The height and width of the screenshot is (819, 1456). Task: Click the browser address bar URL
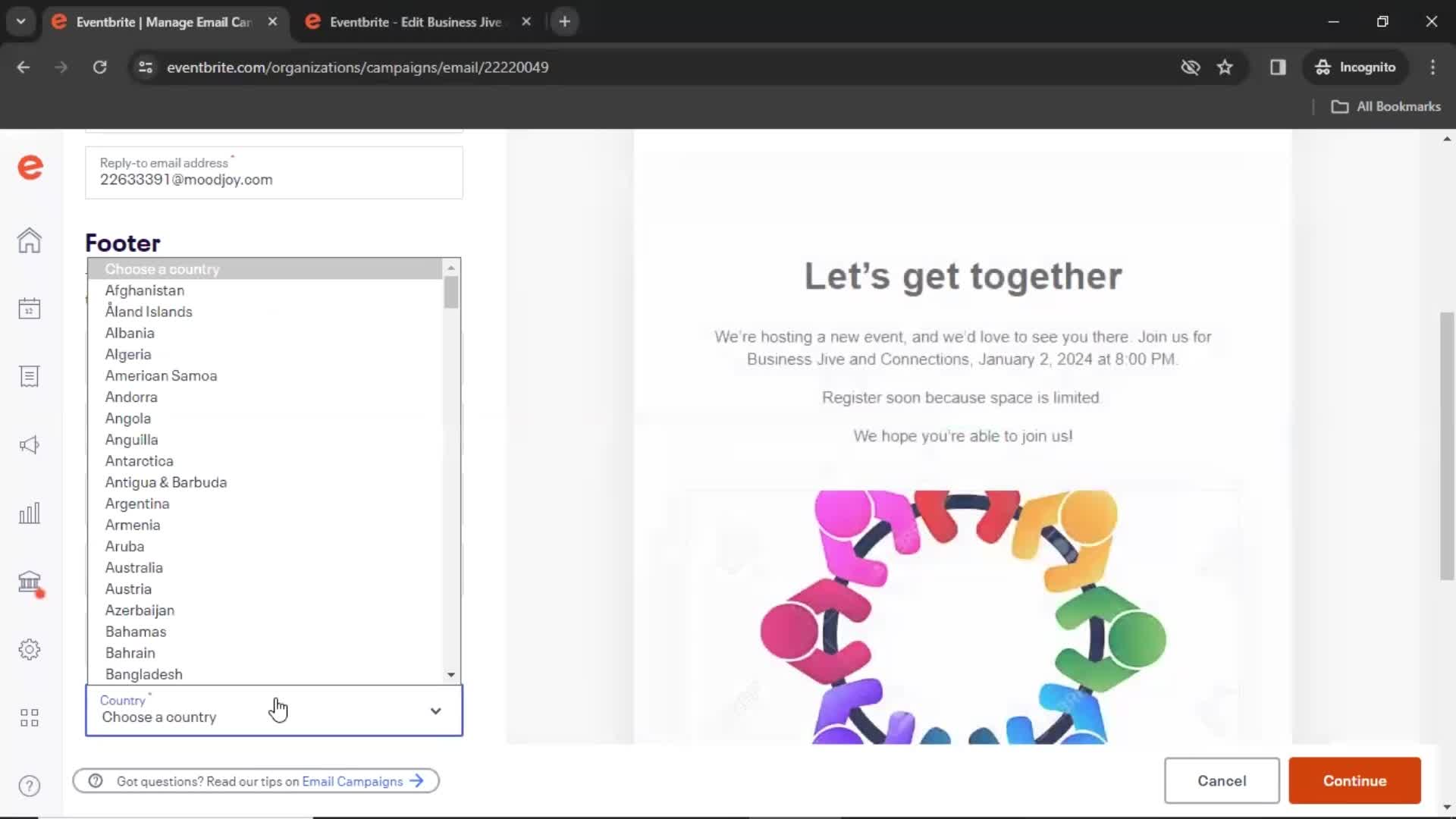(357, 67)
